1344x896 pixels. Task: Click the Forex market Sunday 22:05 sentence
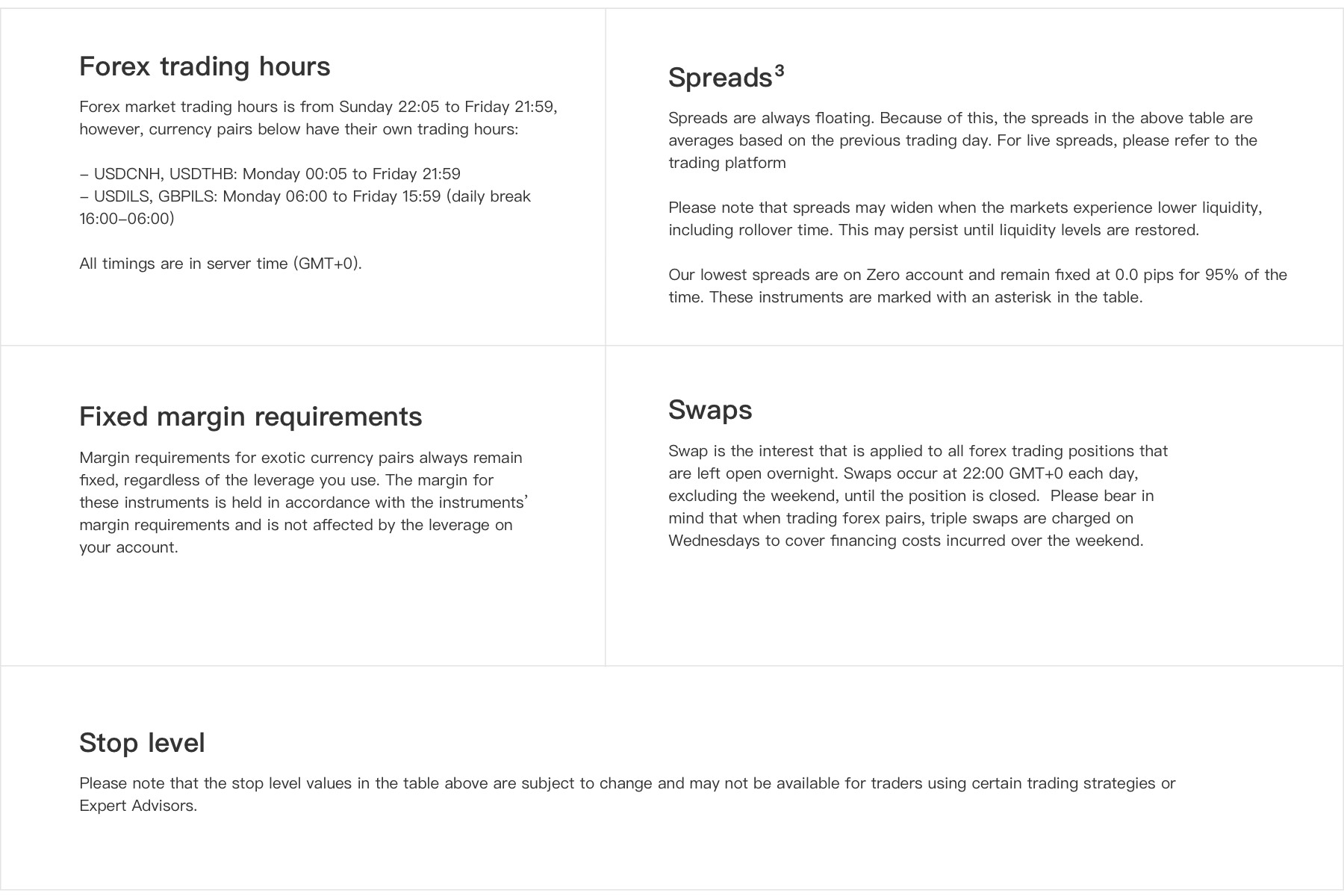tap(319, 118)
